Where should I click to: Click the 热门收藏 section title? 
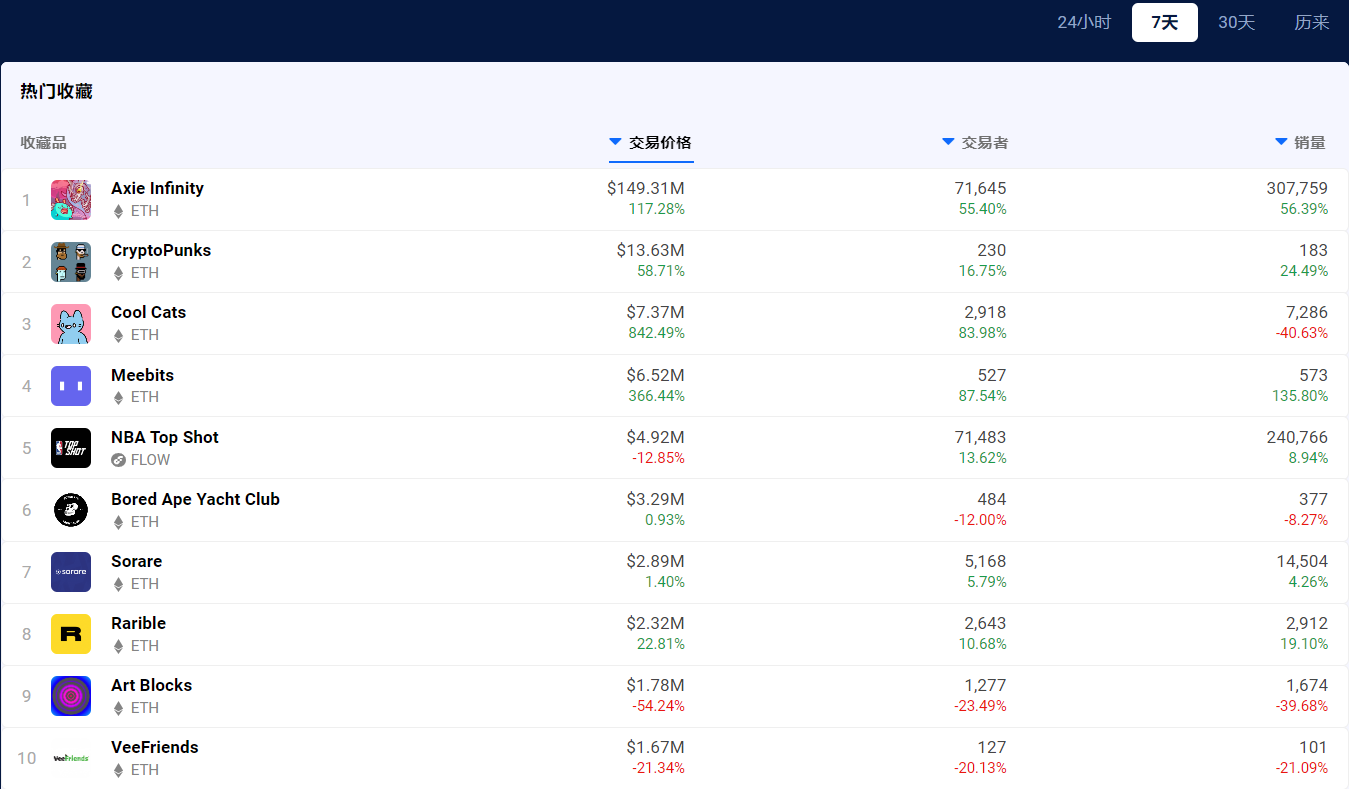click(x=56, y=91)
